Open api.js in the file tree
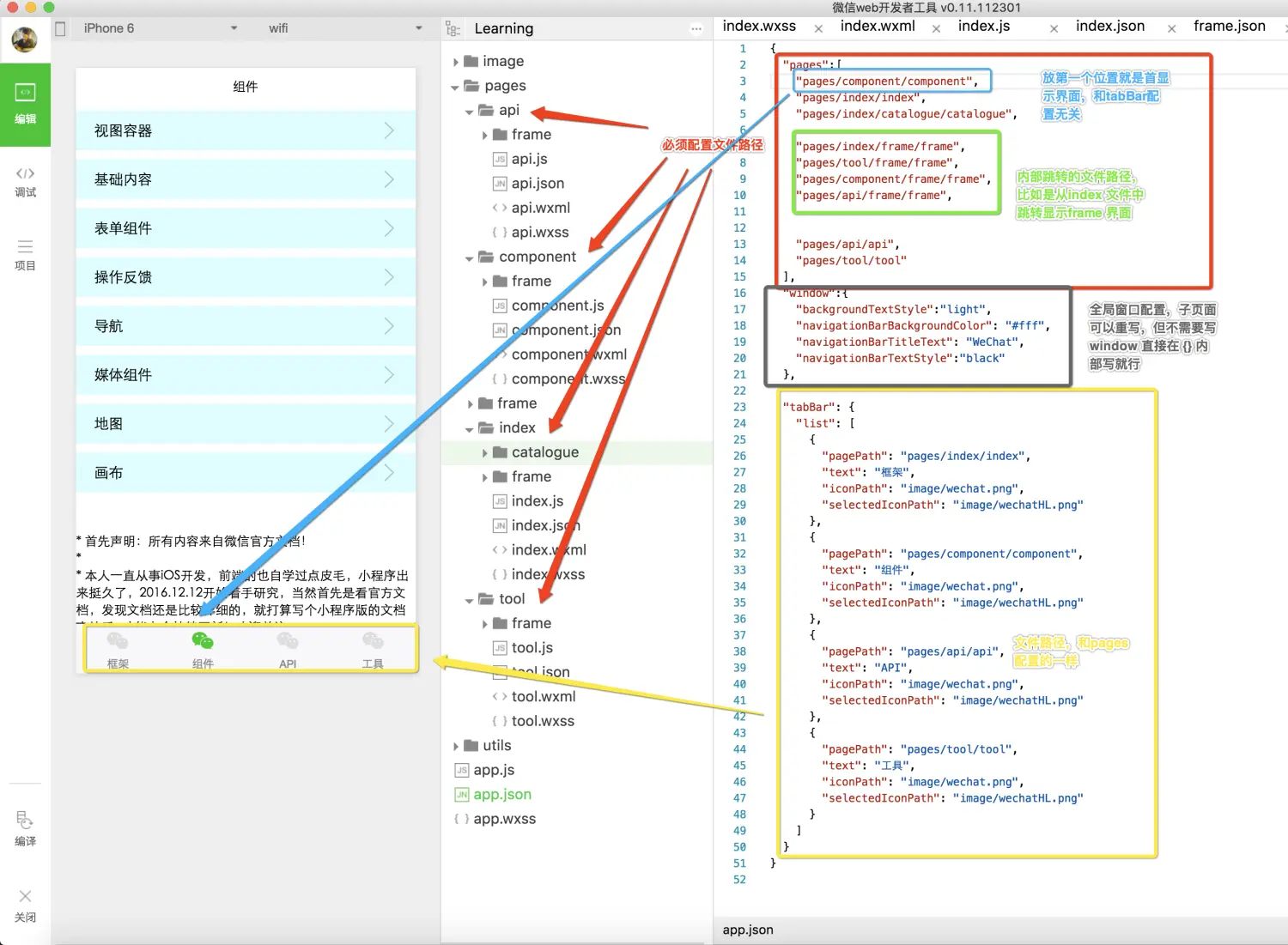1288x945 pixels. click(x=529, y=159)
